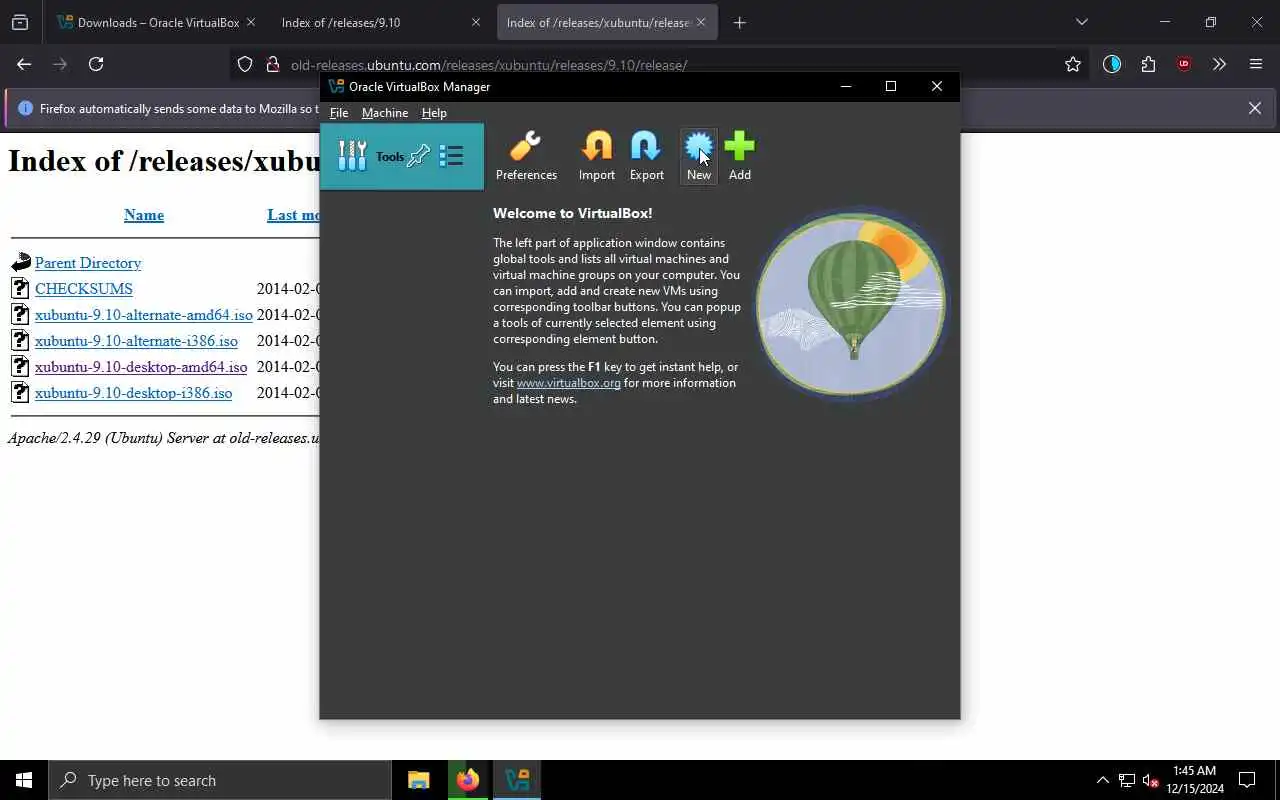Show more toolbar tools chevron
This screenshot has width=1280, height=800.
pos(1219,64)
